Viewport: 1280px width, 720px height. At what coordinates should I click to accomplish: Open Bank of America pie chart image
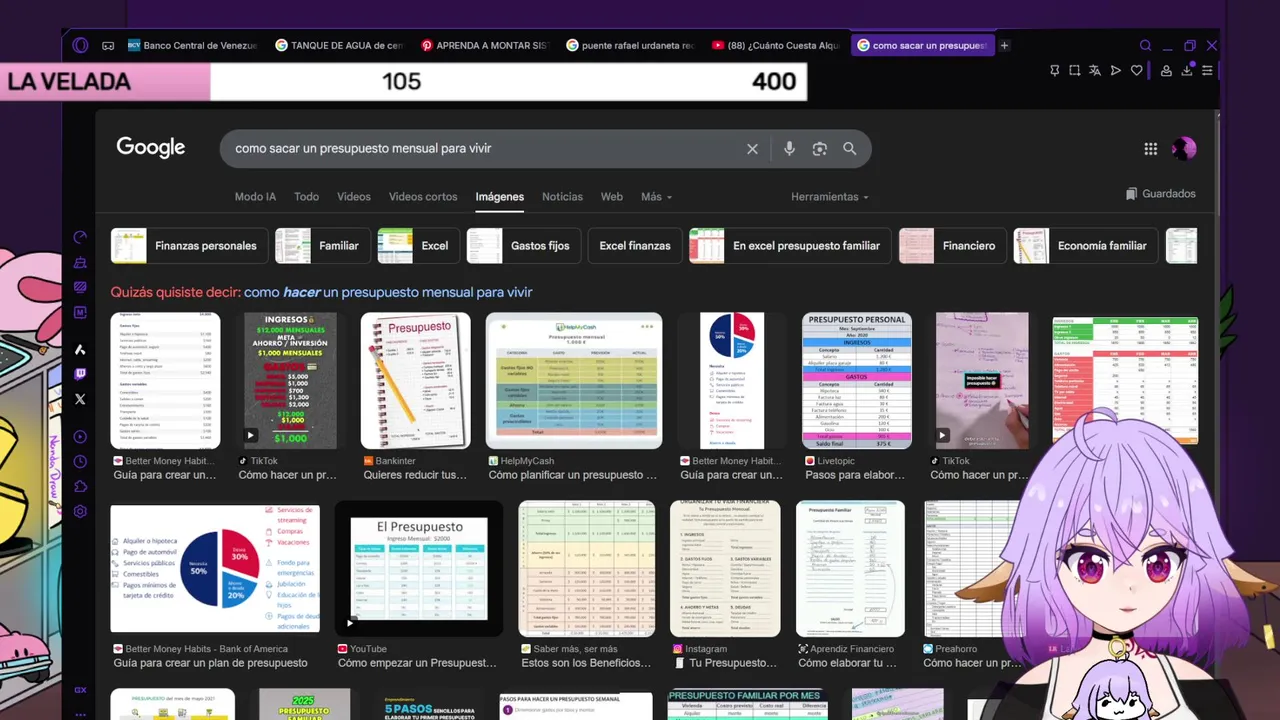pyautogui.click(x=215, y=569)
